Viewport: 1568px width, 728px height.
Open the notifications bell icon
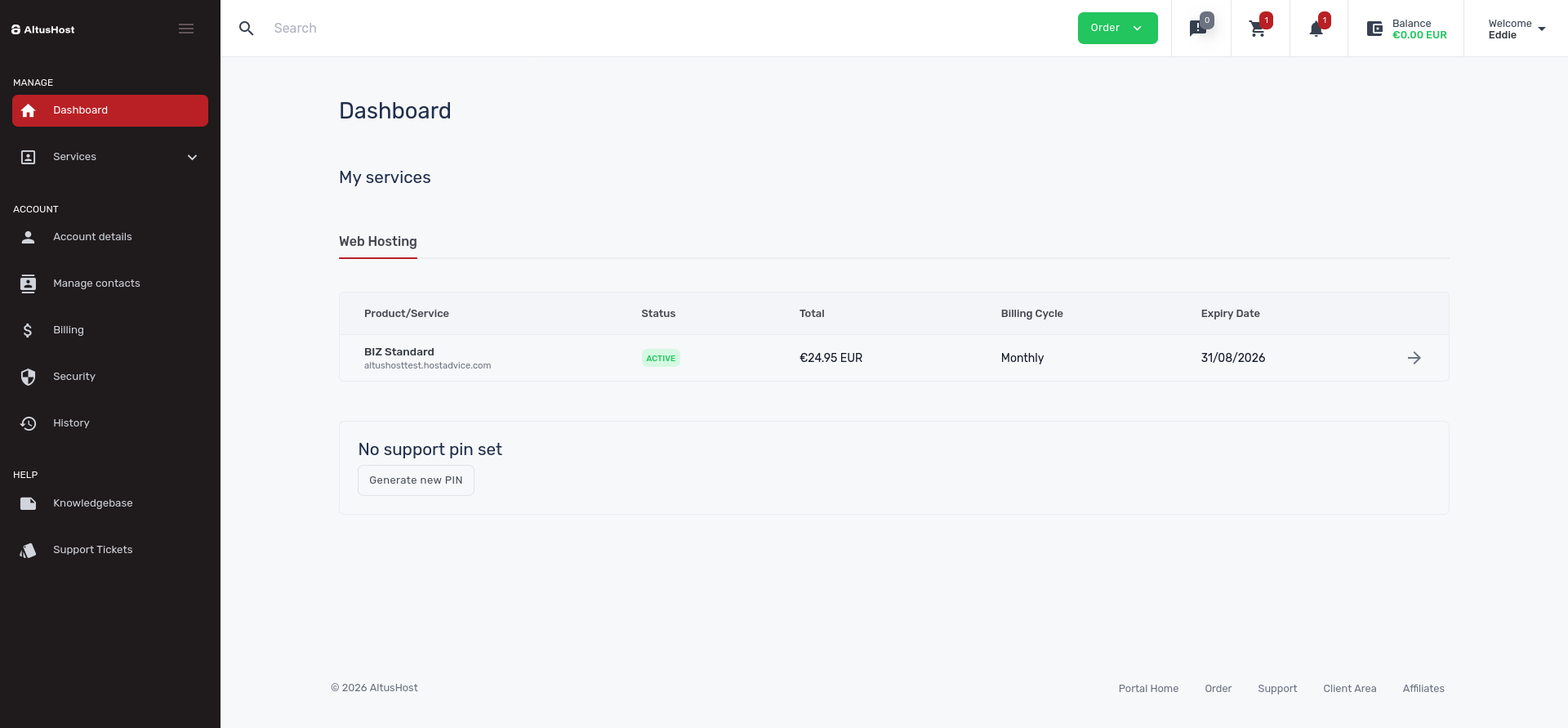point(1316,30)
